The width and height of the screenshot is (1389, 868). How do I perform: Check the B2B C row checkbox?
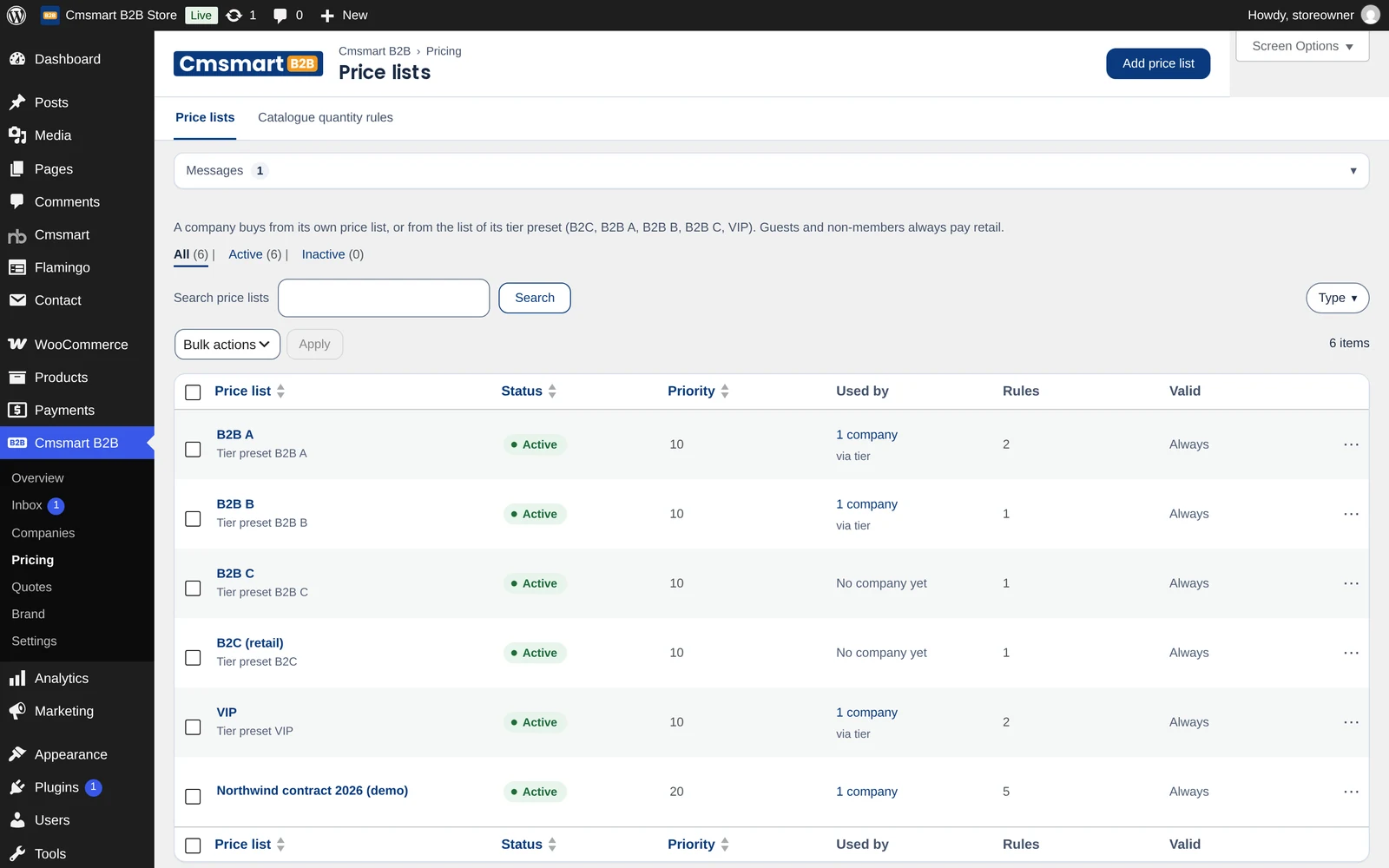194,589
